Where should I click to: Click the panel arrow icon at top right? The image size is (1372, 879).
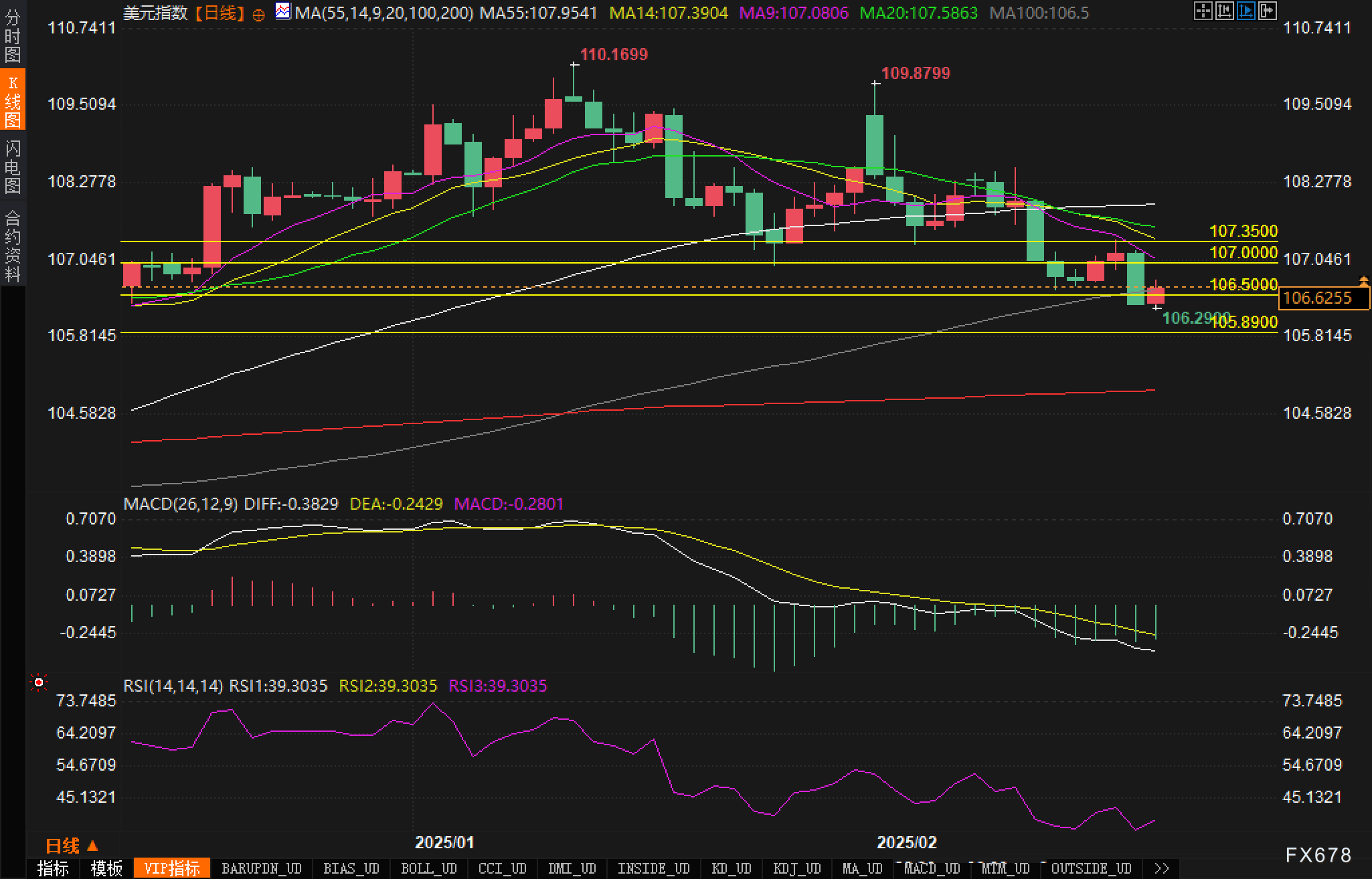click(x=1267, y=11)
